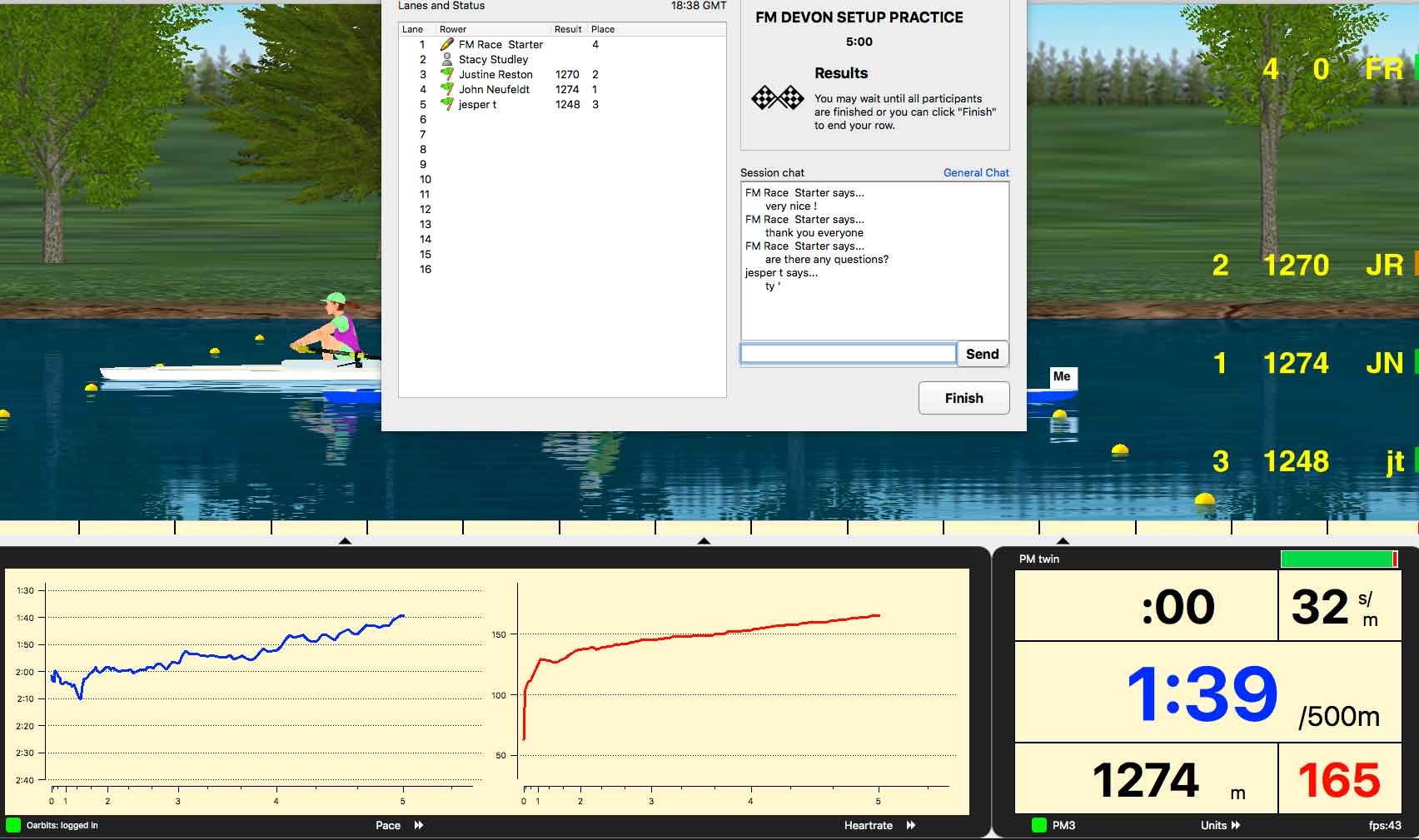Select the Place column header
The width and height of the screenshot is (1419, 840).
point(603,29)
